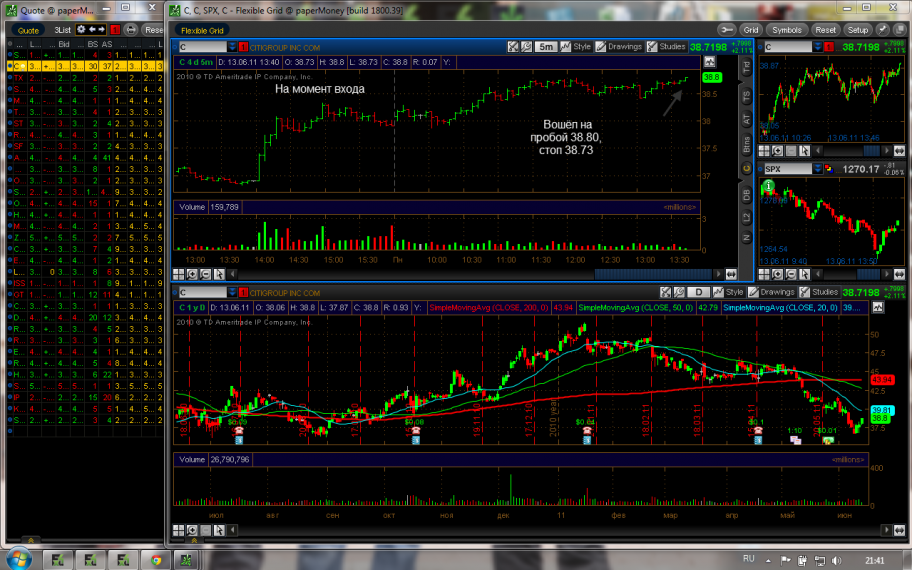Click the Symbols button

[787, 30]
